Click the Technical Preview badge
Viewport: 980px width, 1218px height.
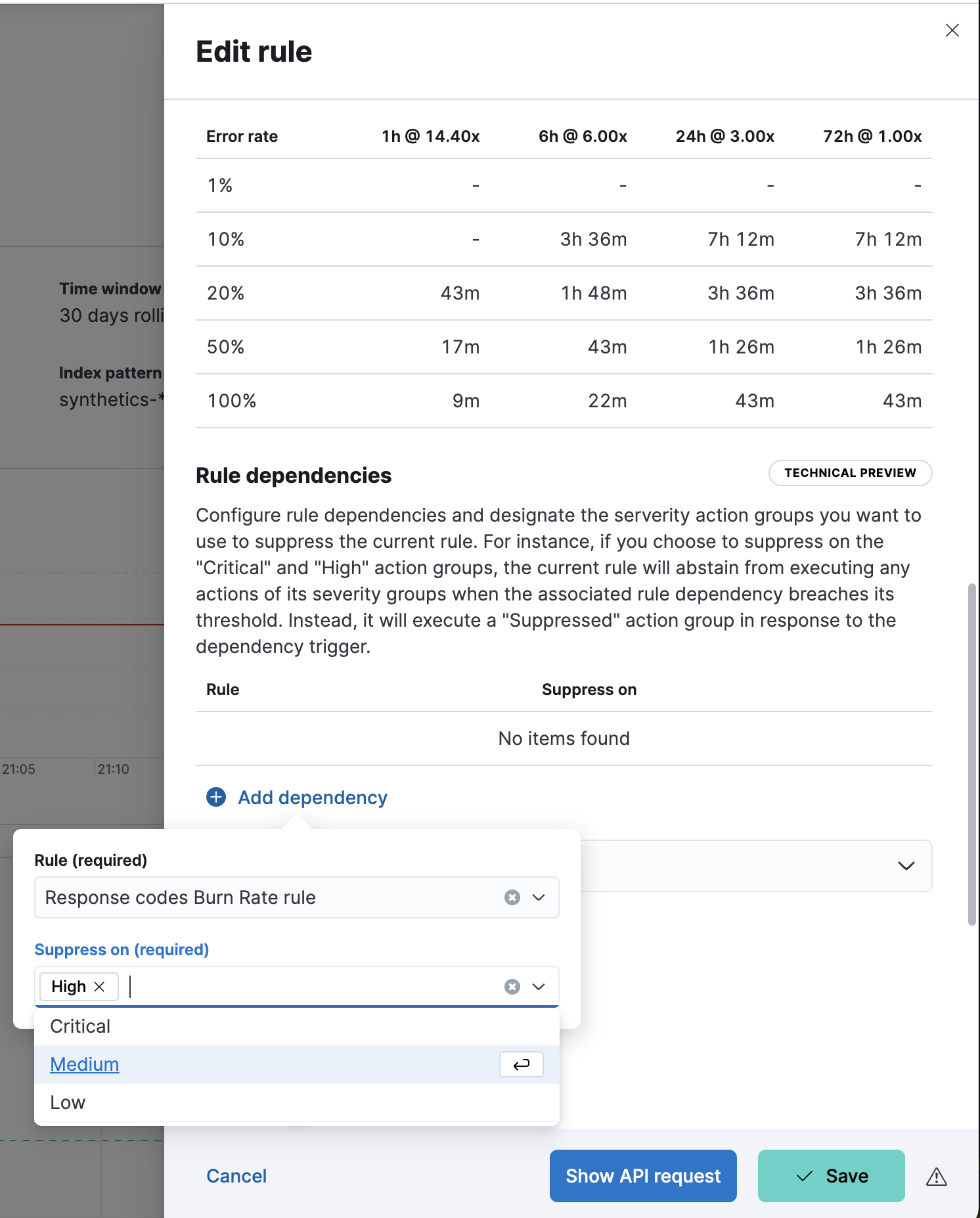[850, 473]
